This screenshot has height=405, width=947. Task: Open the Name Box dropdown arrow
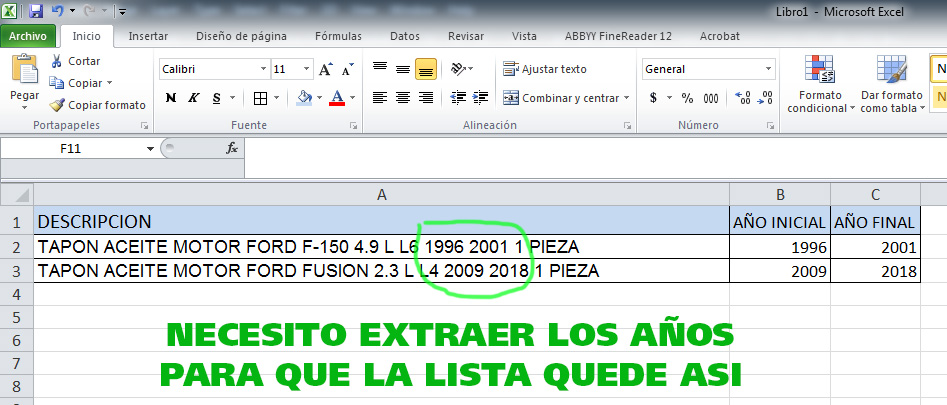150,148
